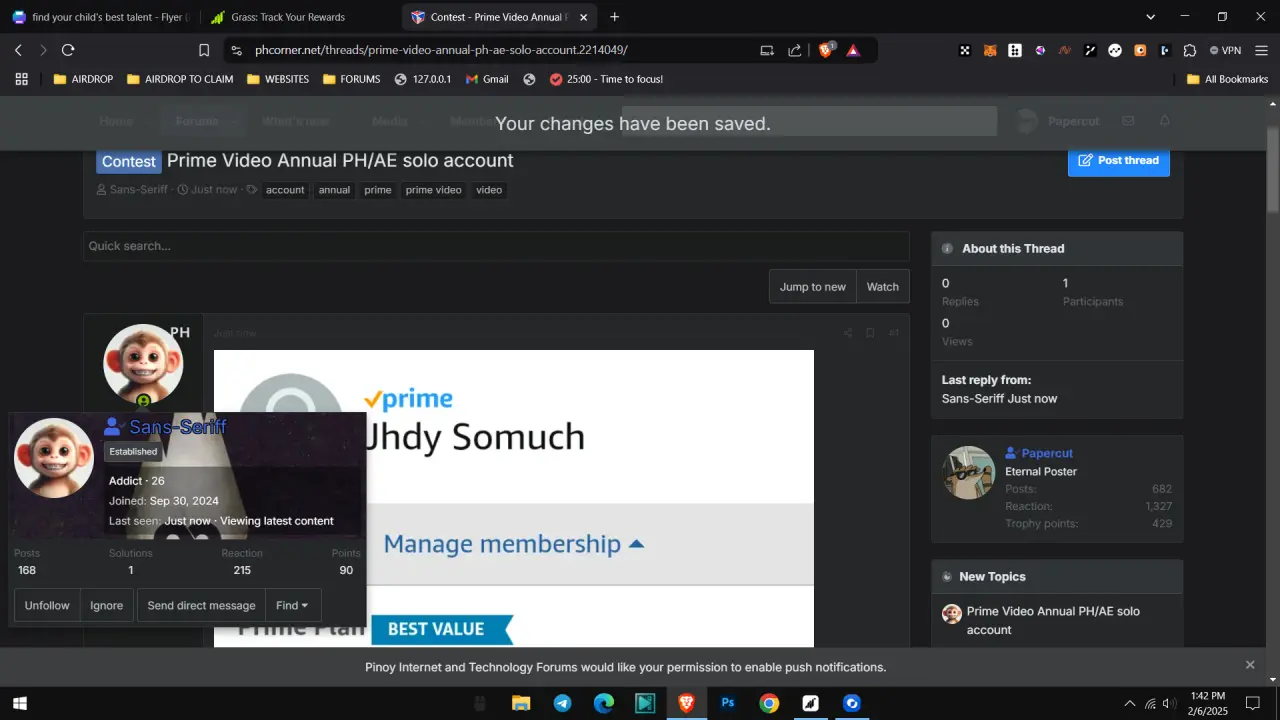The height and width of the screenshot is (720, 1280).
Task: Click the Jump to new button
Action: pos(812,287)
